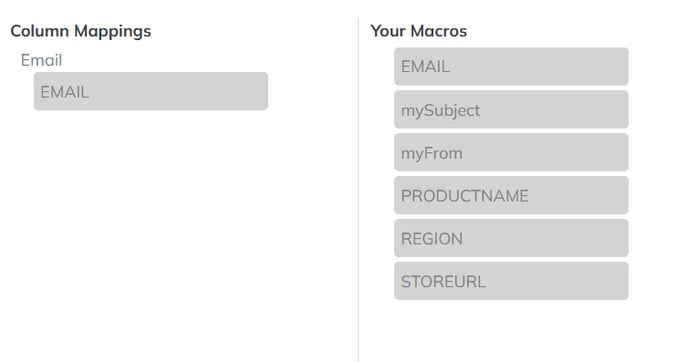The image size is (688, 362).
Task: Select the EMAIL macro in Your Macros
Action: (x=511, y=67)
